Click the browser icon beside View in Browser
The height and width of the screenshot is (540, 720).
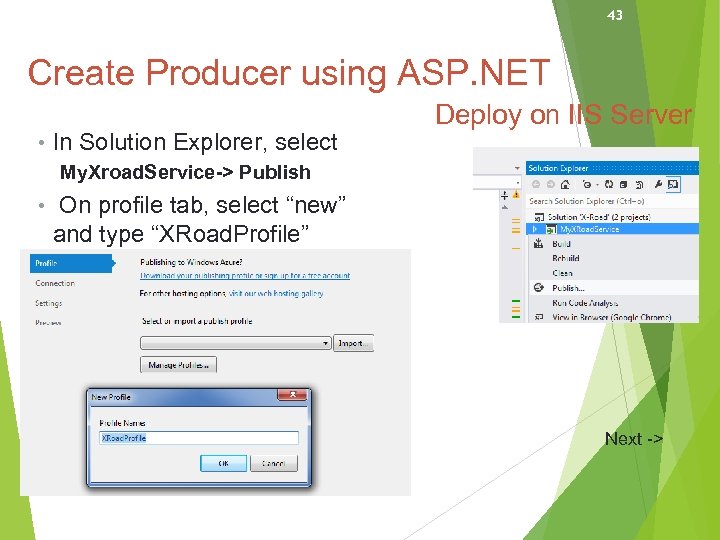539,317
